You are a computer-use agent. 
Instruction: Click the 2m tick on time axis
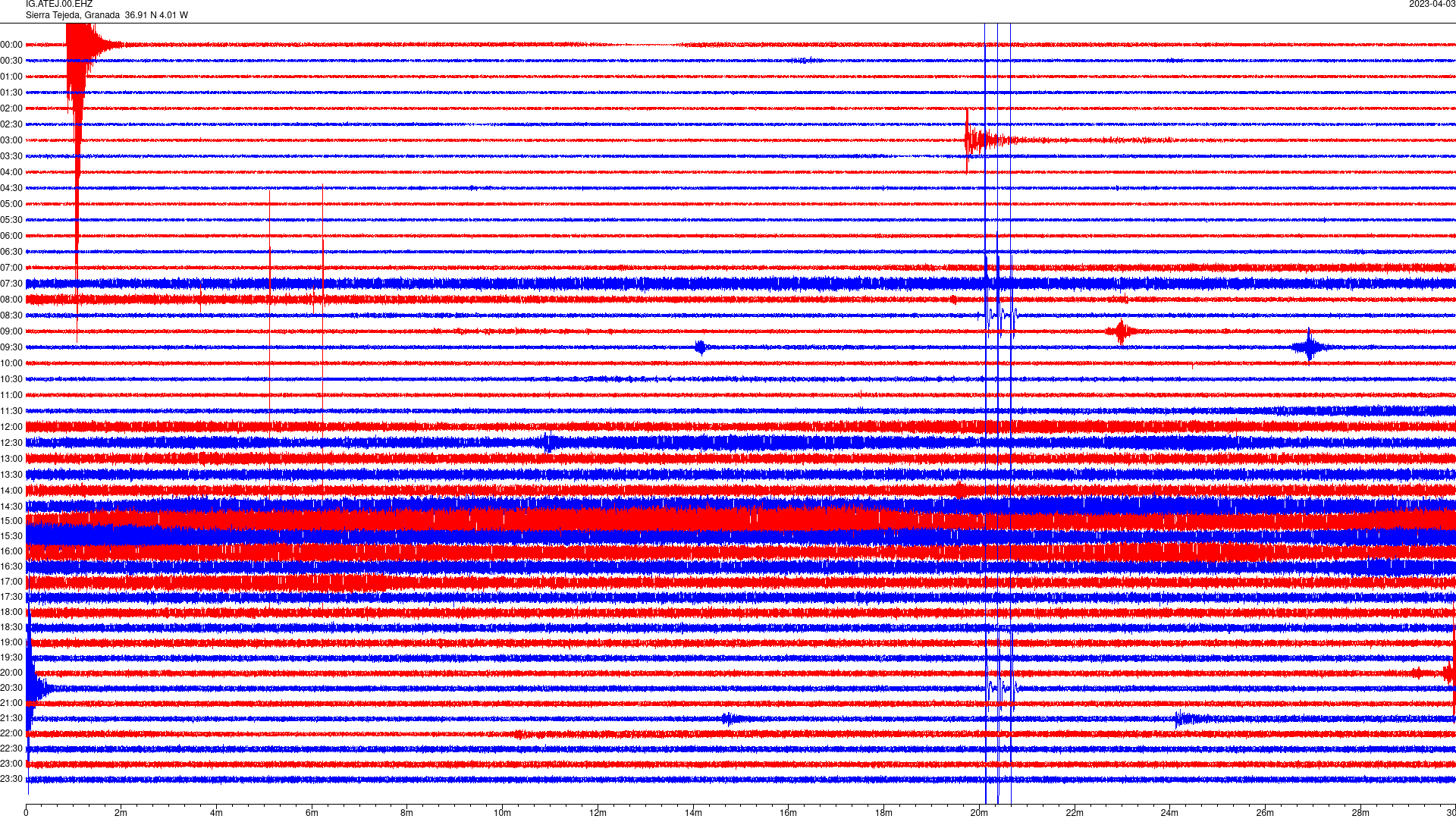[121, 813]
